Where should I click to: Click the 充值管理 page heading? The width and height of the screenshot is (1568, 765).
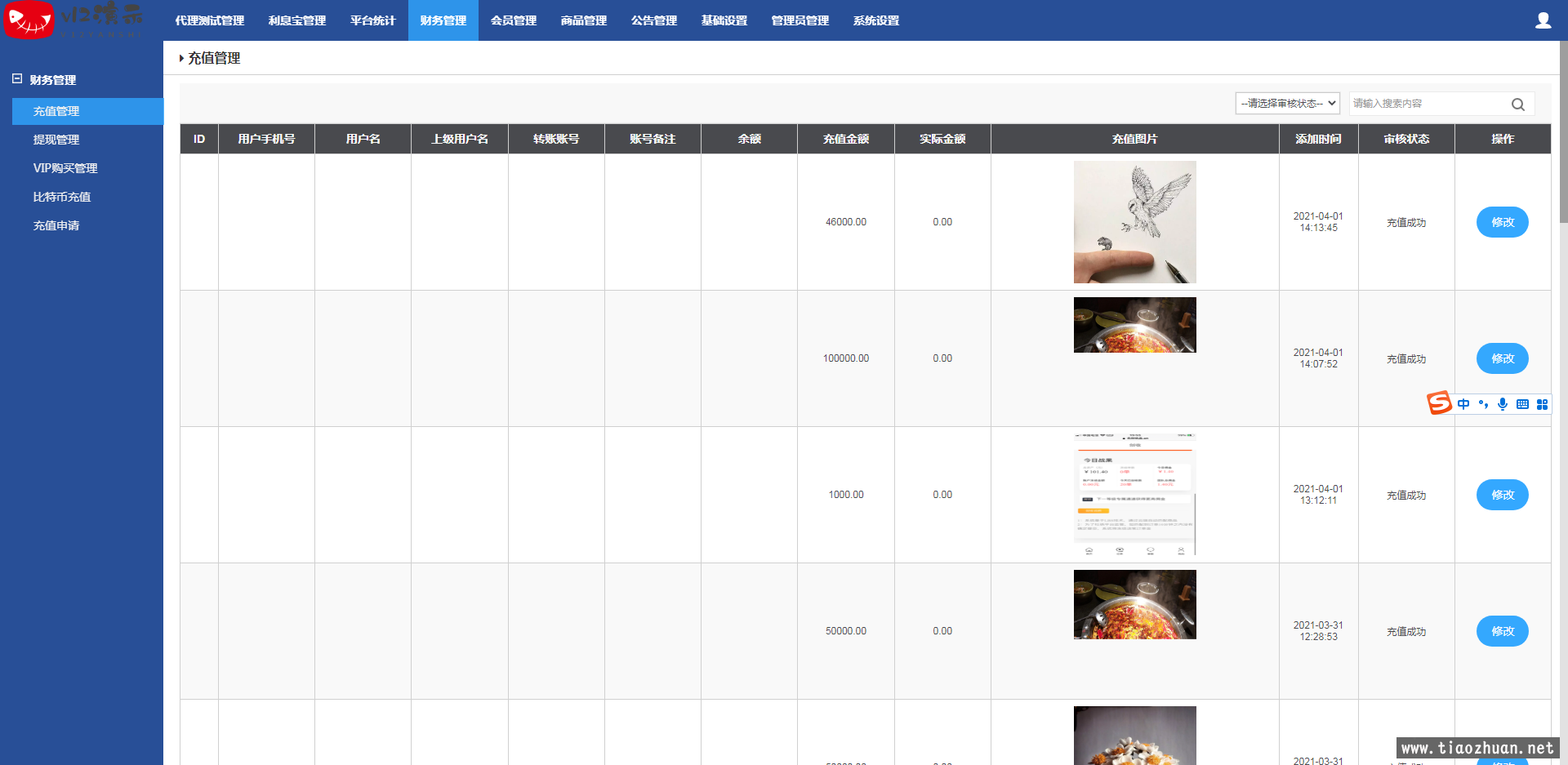point(214,58)
